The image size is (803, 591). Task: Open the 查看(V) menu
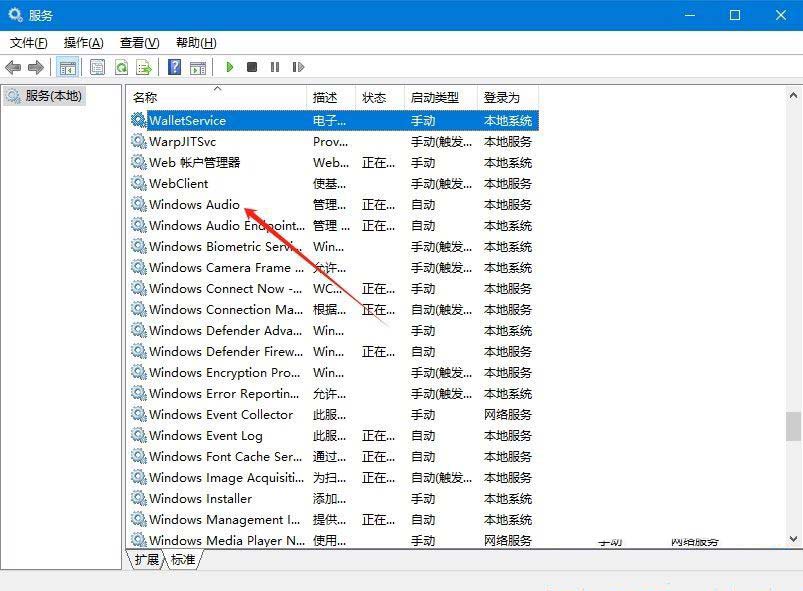139,42
